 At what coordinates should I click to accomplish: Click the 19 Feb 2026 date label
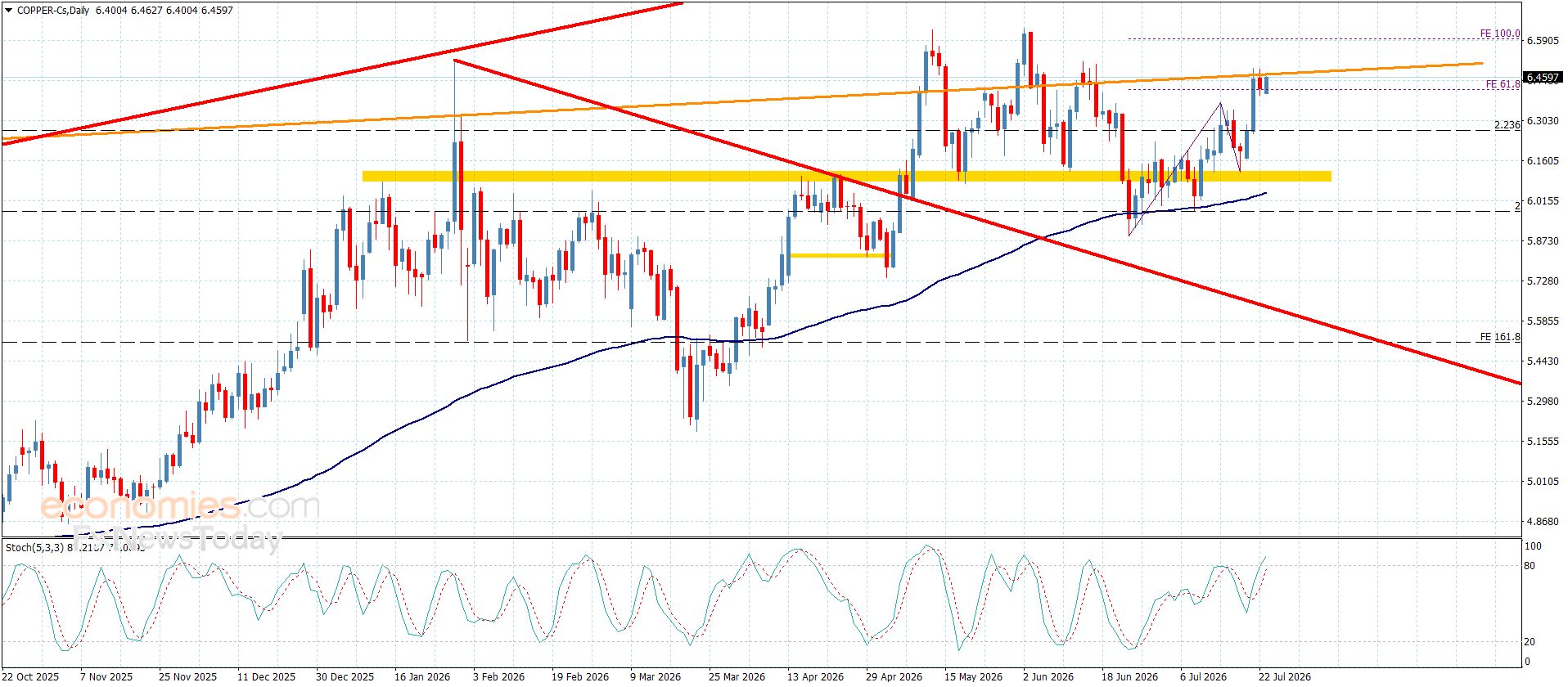(579, 677)
